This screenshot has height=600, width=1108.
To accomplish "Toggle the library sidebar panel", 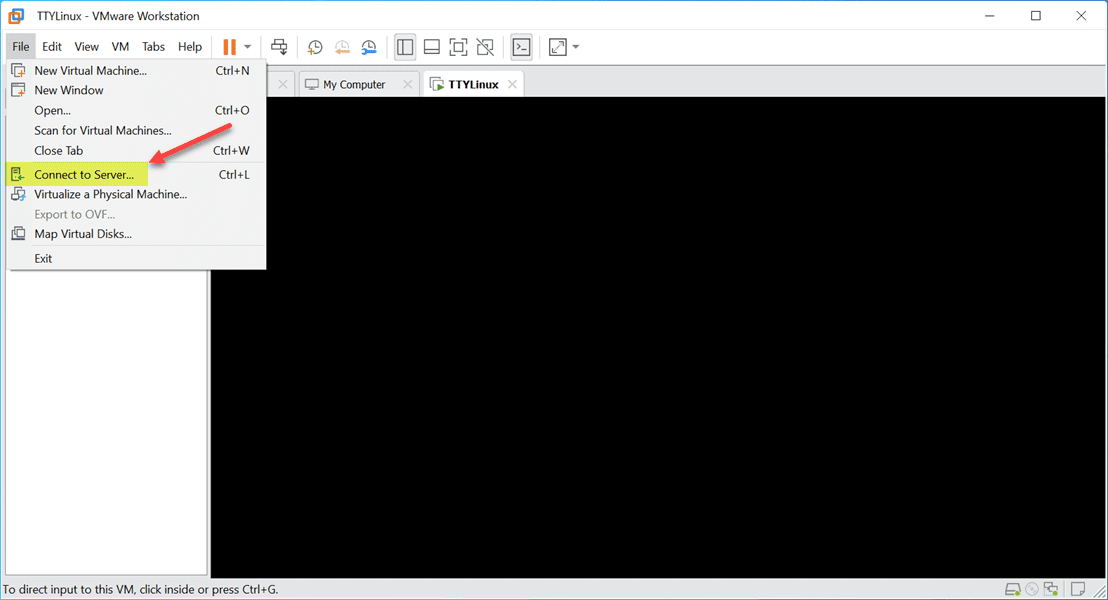I will pos(405,47).
